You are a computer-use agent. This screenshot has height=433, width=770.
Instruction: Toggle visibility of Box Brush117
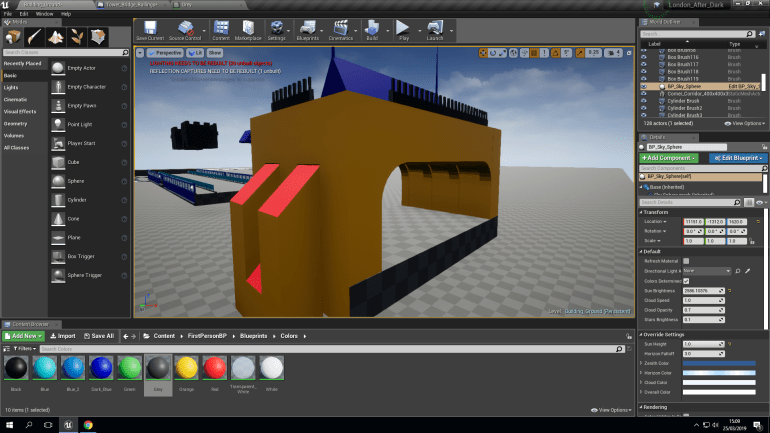(x=644, y=64)
